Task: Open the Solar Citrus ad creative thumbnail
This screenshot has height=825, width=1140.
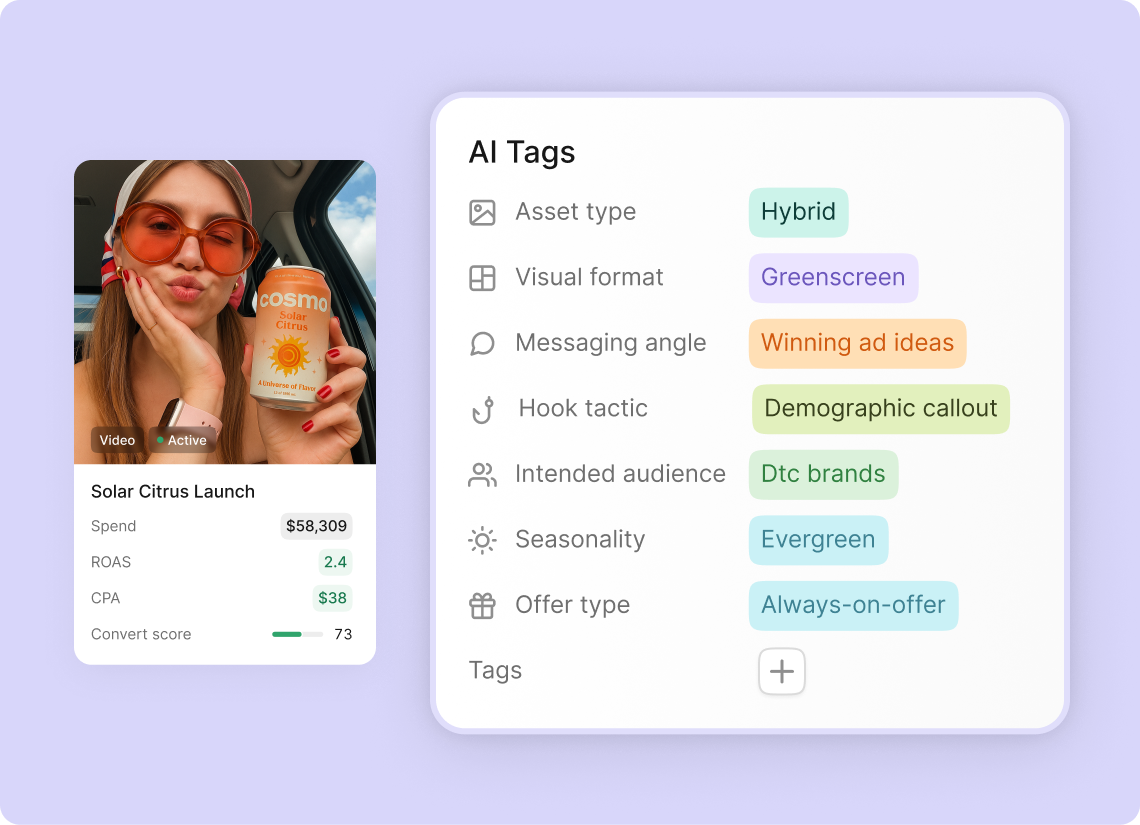Action: click(x=225, y=312)
